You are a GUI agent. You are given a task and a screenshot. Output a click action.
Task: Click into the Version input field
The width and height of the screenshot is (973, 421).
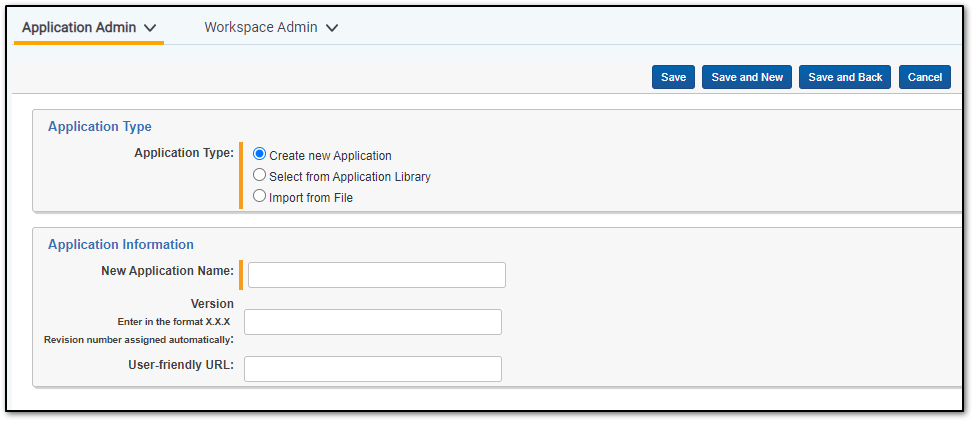click(373, 322)
